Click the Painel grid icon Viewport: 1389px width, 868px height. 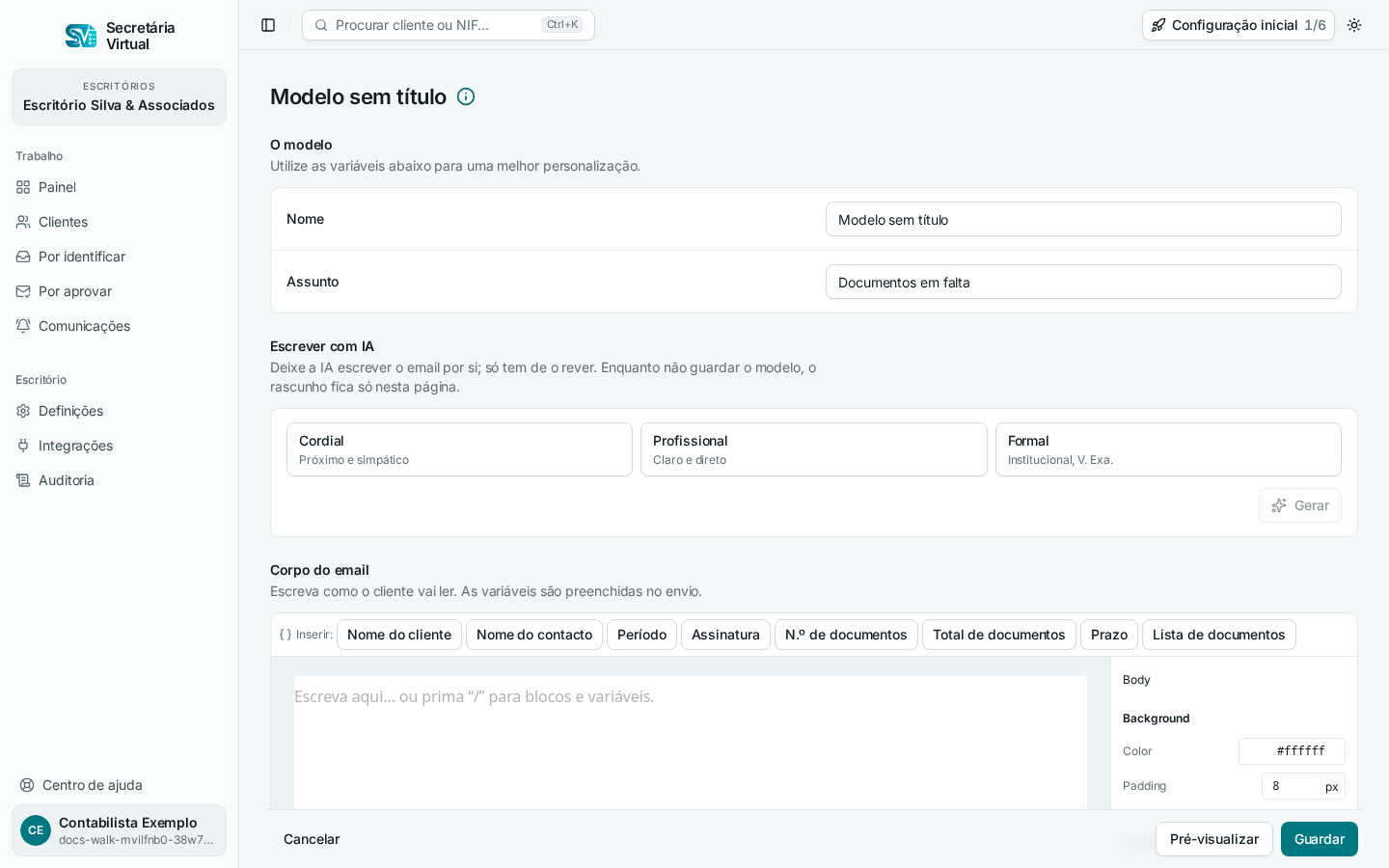pyautogui.click(x=23, y=187)
